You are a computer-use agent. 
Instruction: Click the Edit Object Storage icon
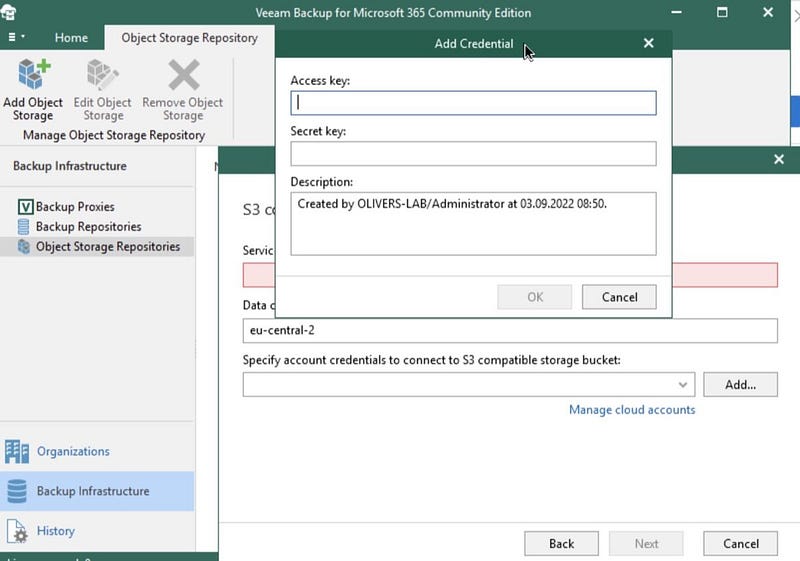click(x=103, y=74)
